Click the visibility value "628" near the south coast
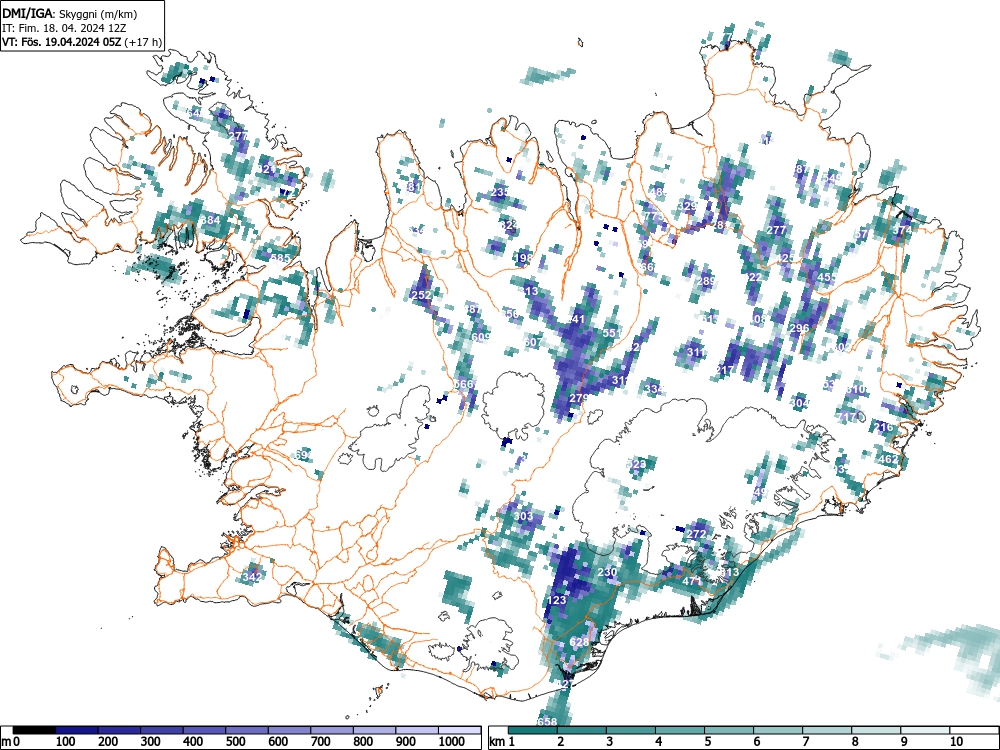The height and width of the screenshot is (750, 1000). click(579, 642)
